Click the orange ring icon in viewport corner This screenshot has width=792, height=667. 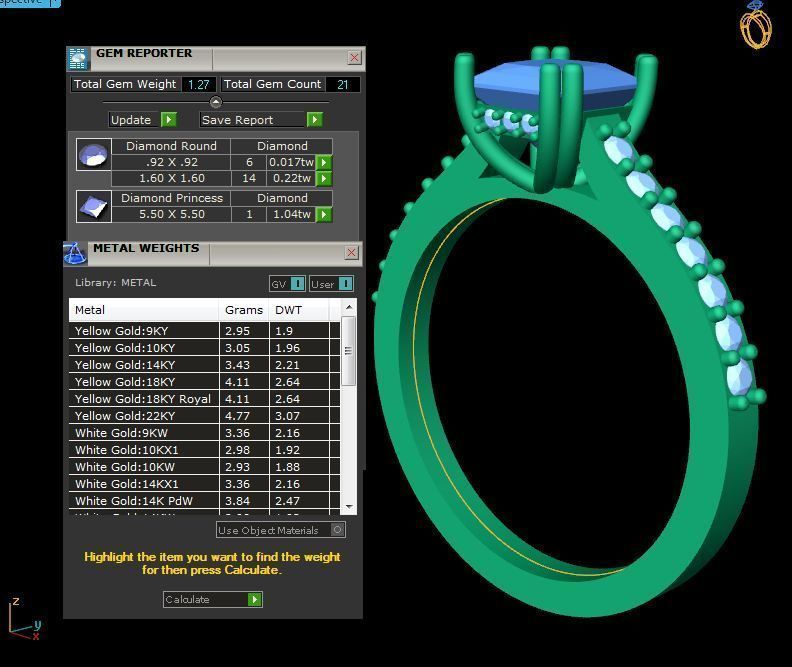(x=755, y=25)
